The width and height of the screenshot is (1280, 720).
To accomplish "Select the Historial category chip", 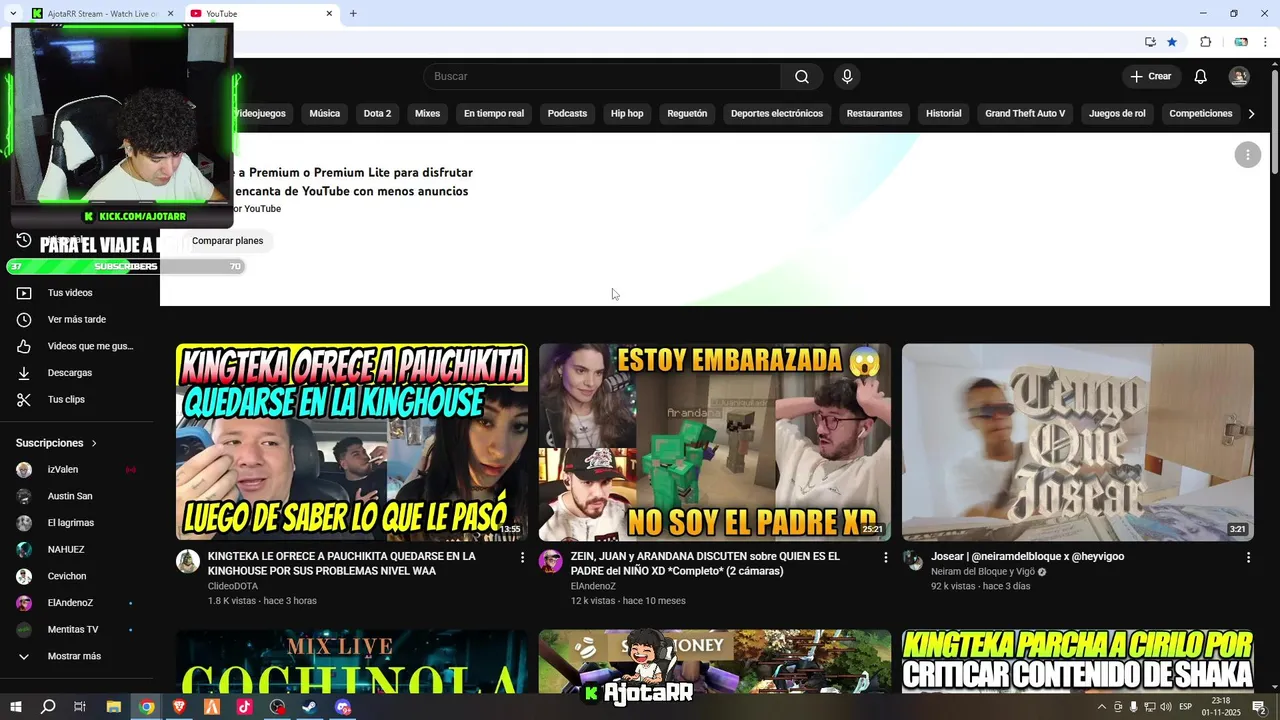I will point(943,114).
